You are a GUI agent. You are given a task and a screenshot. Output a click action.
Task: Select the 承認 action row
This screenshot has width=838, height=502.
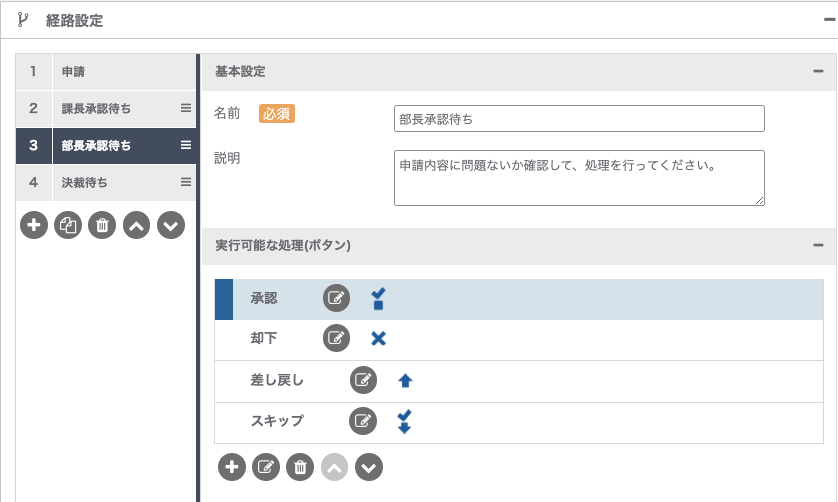click(x=519, y=299)
